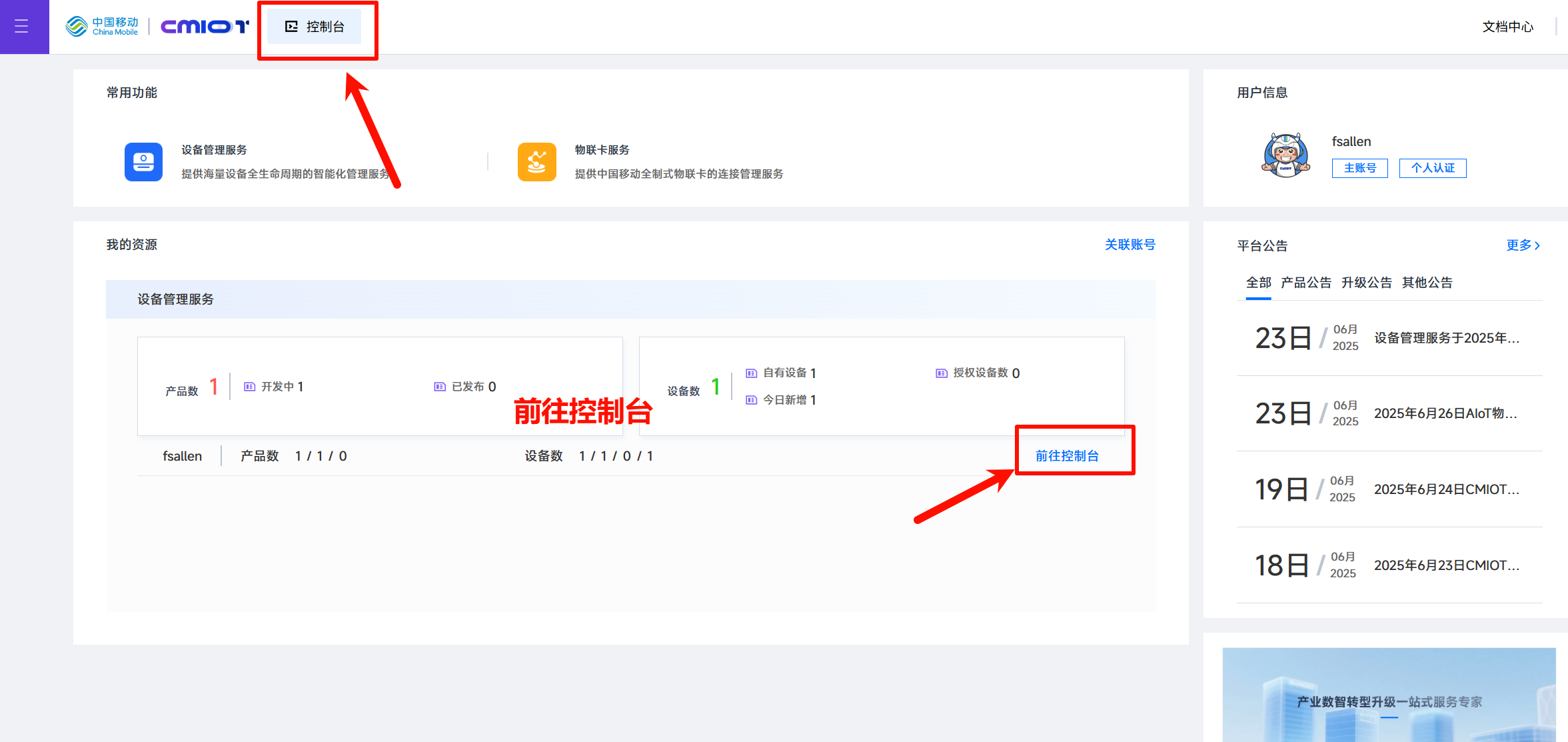This screenshot has width=1568, height=742.
Task: Click the 开发中 status icon
Action: pyautogui.click(x=250, y=387)
